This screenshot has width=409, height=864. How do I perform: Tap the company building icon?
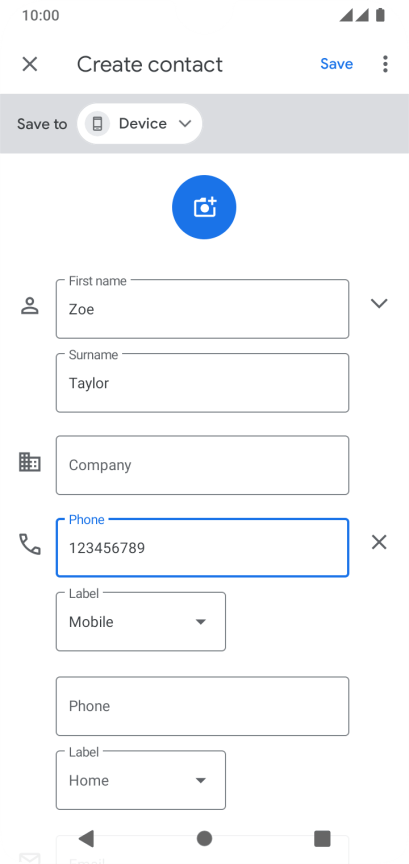coord(30,462)
